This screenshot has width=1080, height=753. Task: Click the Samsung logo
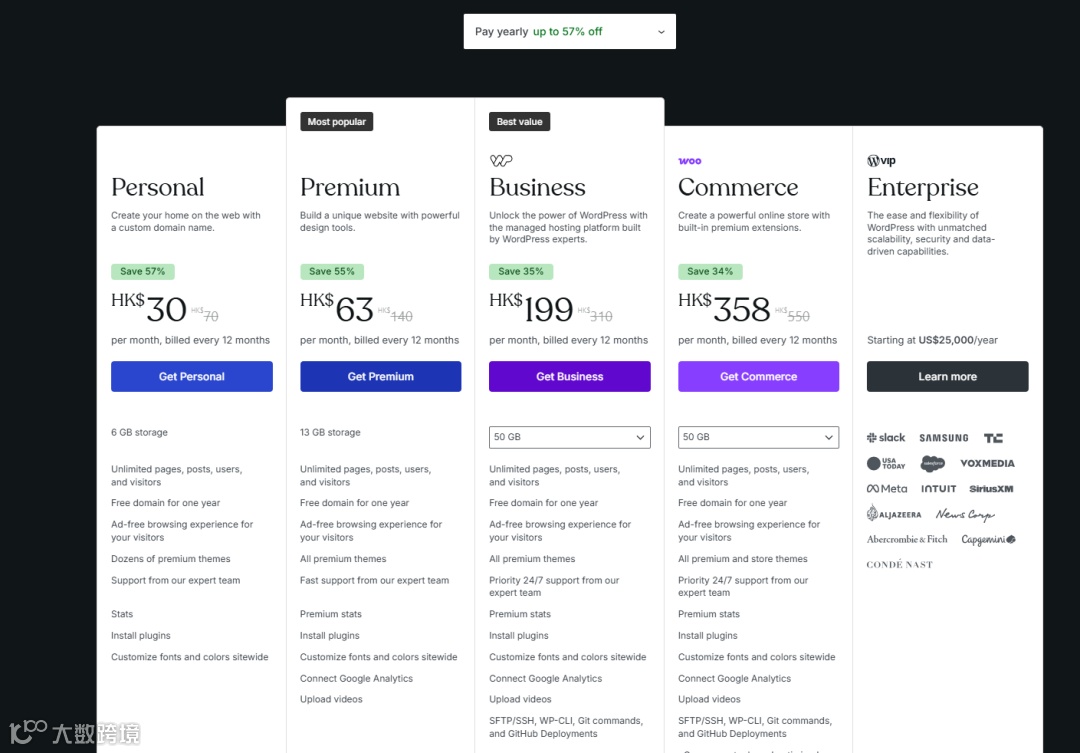[x=944, y=438]
